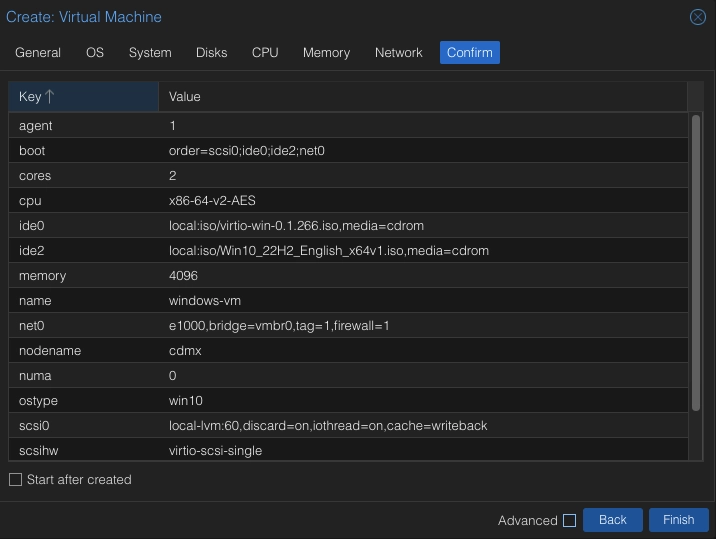Click the memory value '4096'
This screenshot has width=716, height=539.
coord(183,275)
